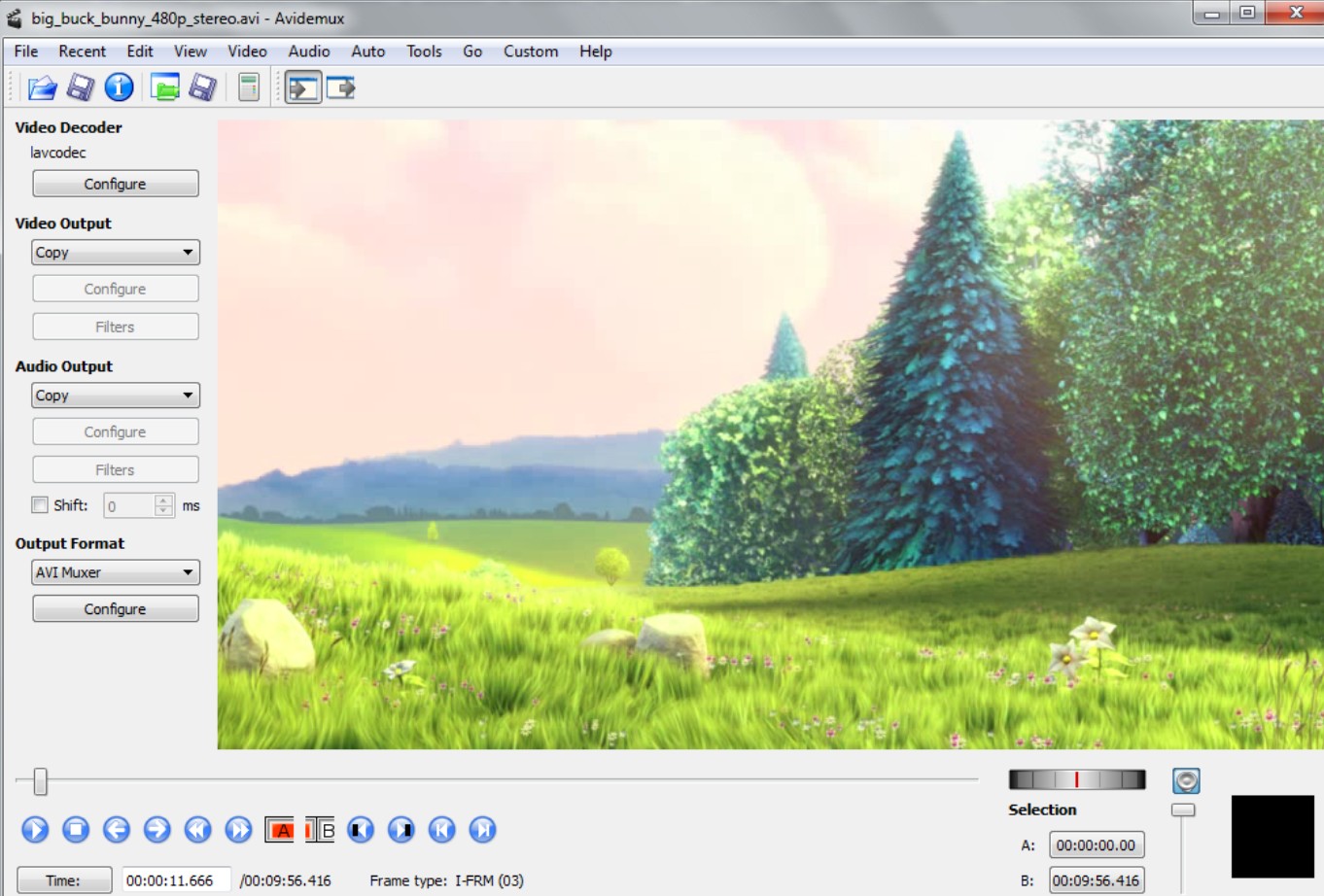Go to the last frame

click(x=482, y=829)
